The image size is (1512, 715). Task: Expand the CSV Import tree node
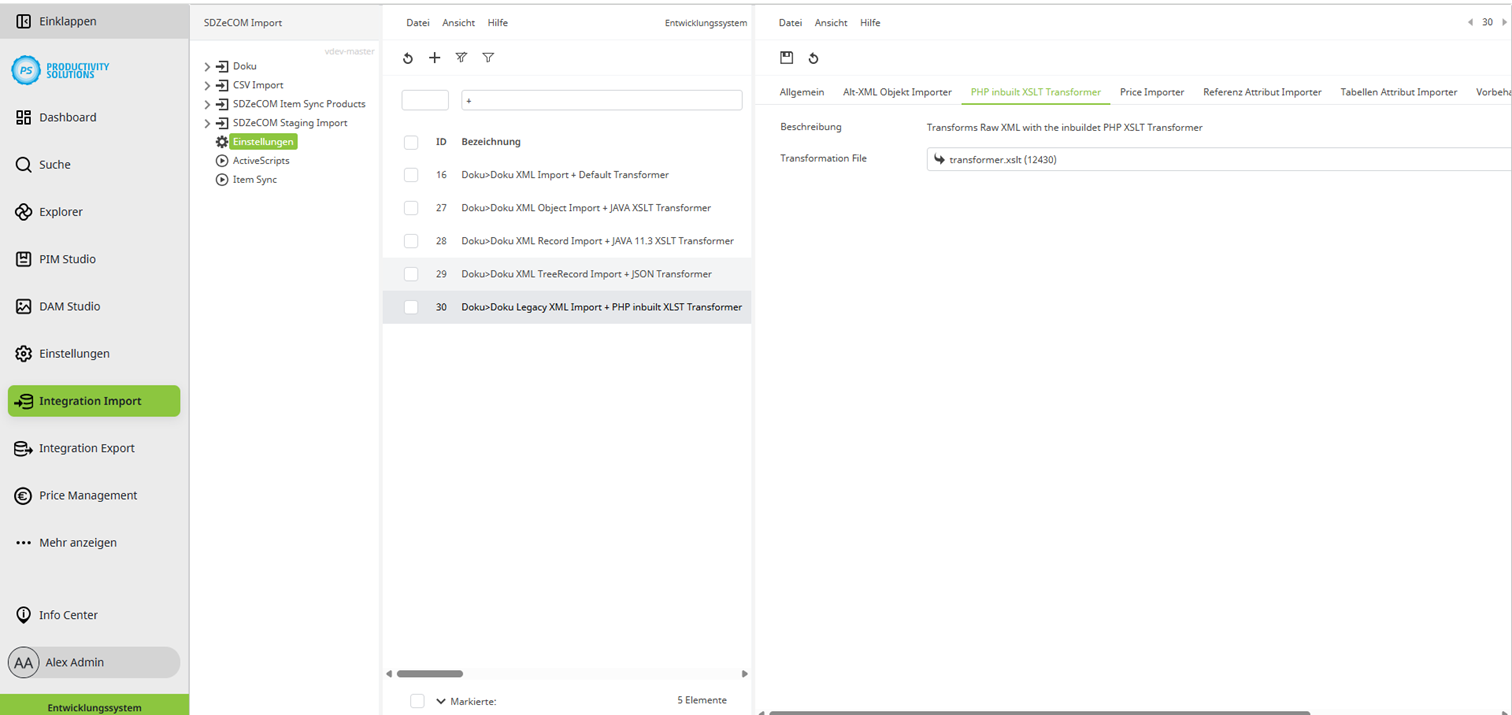[x=207, y=84]
